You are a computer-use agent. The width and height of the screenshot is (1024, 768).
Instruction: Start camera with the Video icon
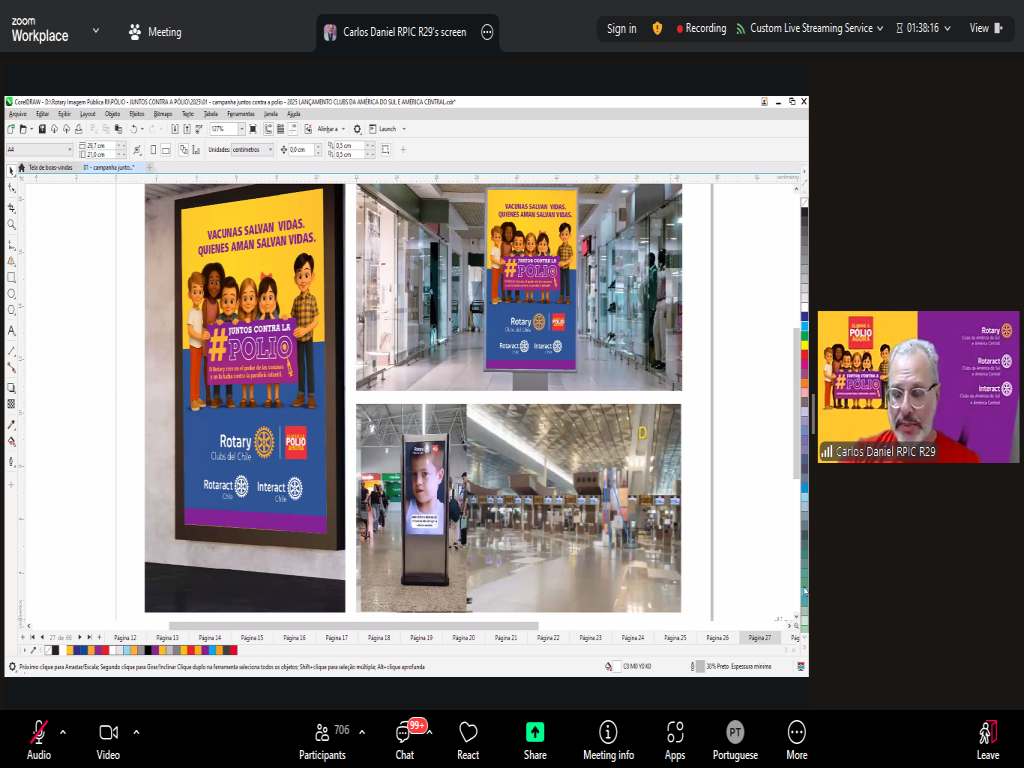click(108, 733)
